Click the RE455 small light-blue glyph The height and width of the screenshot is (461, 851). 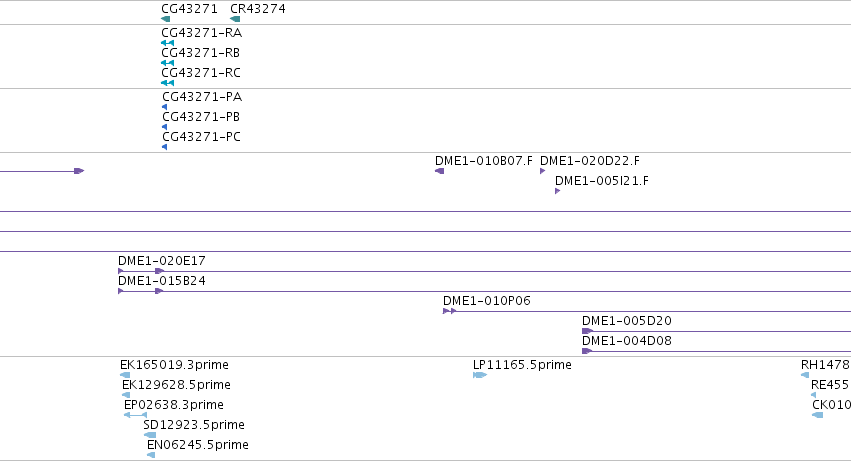(x=813, y=395)
